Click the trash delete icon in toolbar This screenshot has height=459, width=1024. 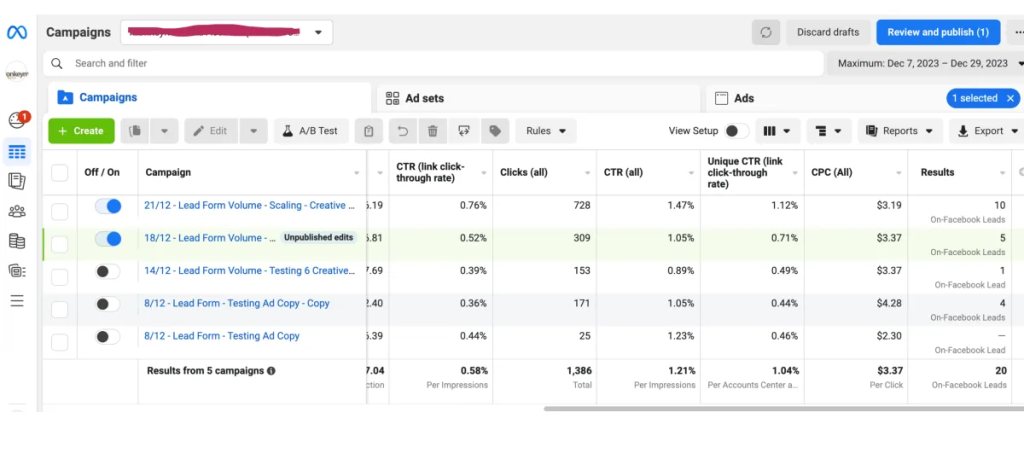pyautogui.click(x=432, y=131)
